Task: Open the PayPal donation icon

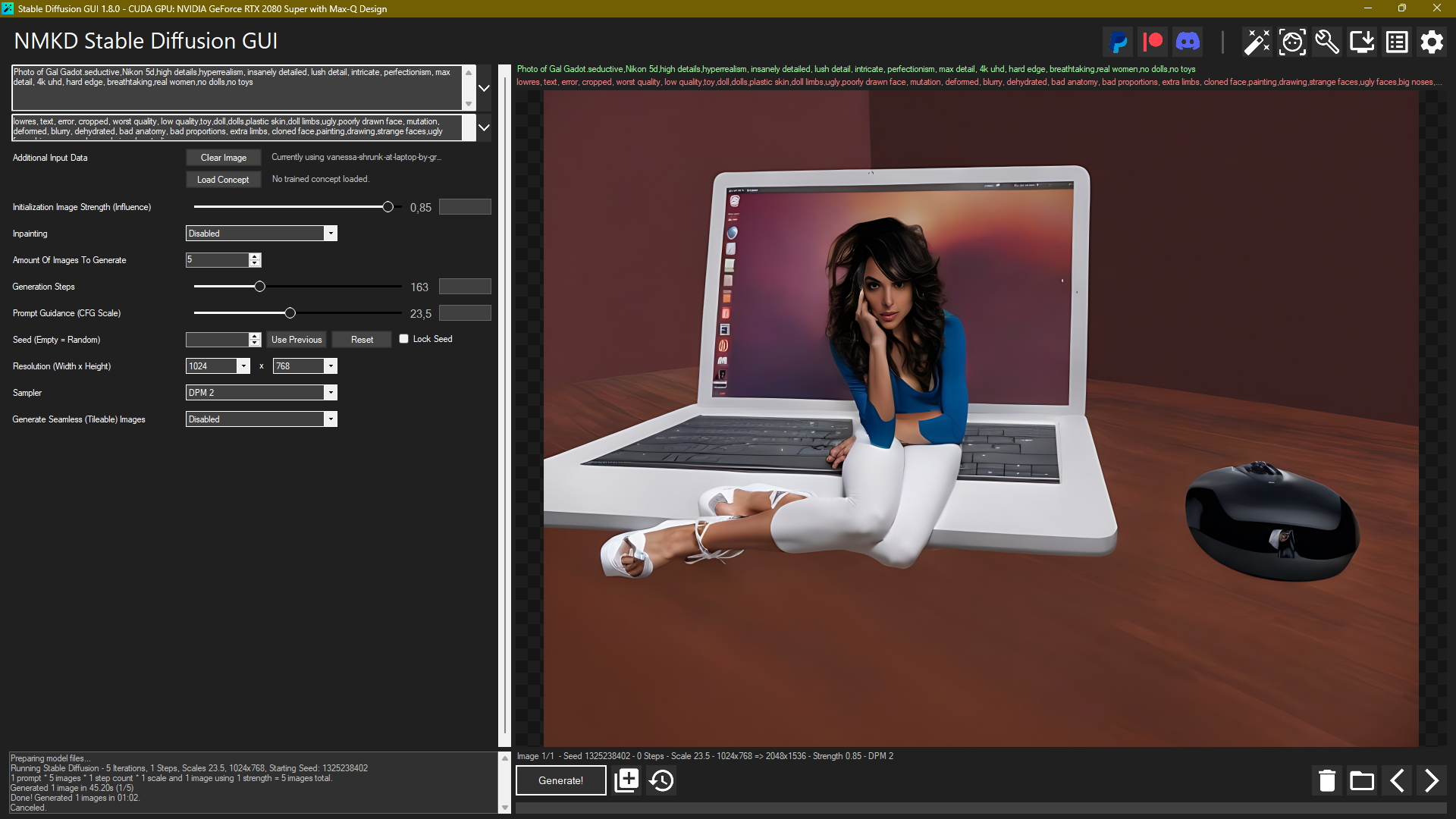Action: point(1119,42)
